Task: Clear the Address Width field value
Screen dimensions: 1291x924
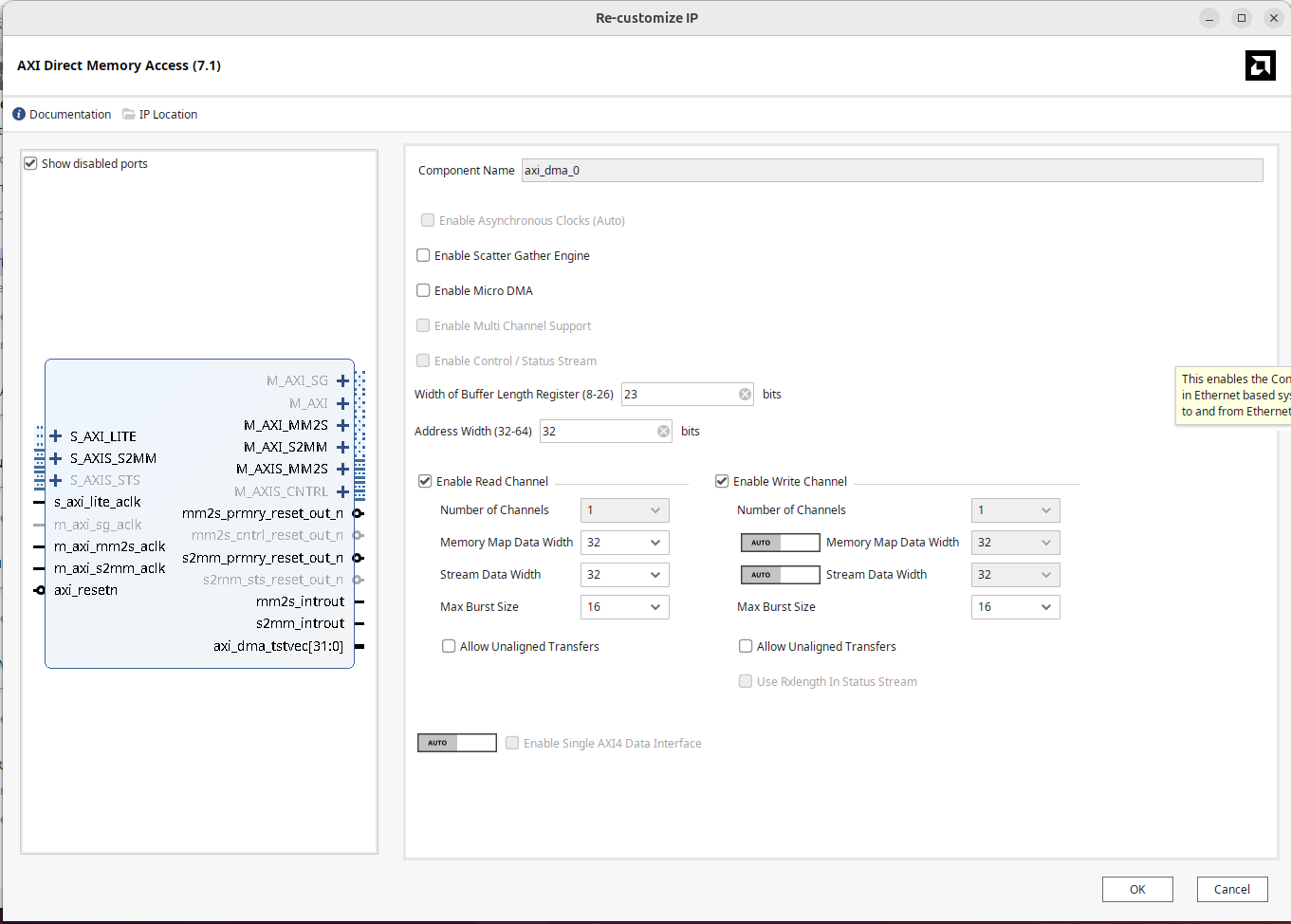Action: point(663,432)
